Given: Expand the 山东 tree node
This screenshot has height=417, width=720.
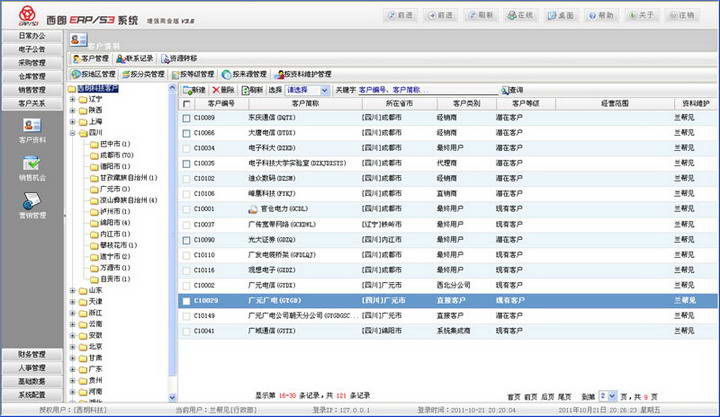Looking at the screenshot, I should coord(73,291).
